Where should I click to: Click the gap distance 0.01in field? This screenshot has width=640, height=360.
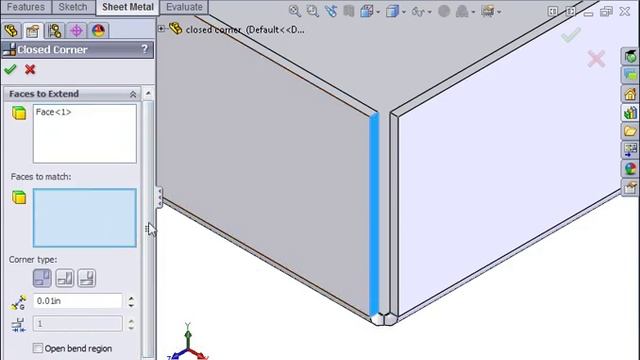point(78,301)
